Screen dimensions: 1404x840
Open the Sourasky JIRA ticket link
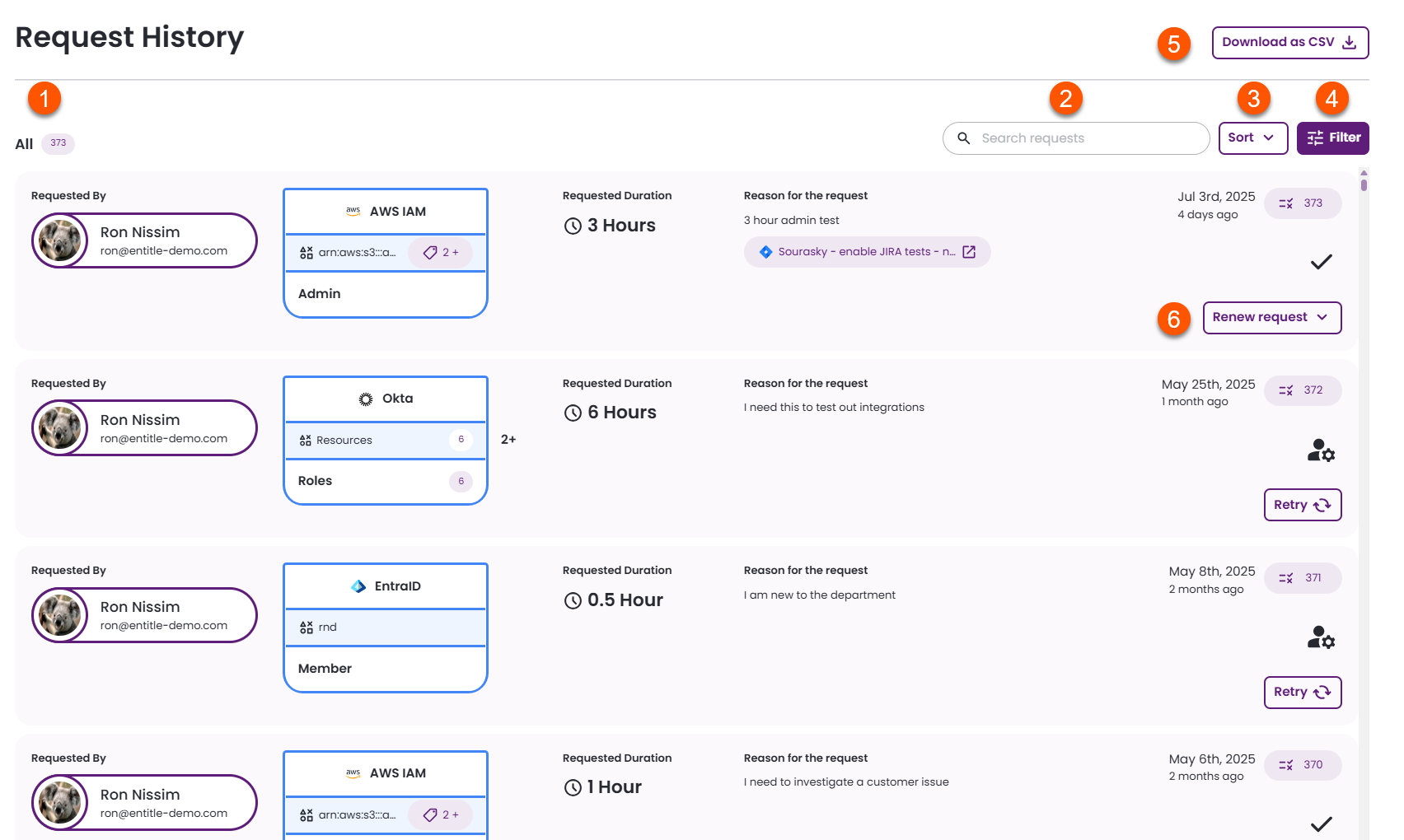tap(867, 252)
